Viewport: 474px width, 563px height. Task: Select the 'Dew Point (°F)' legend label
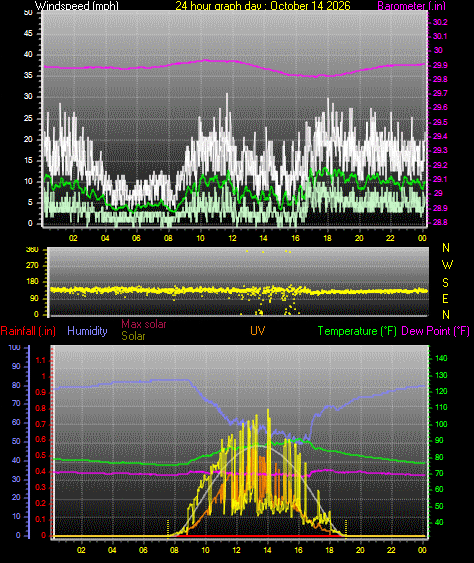[435, 331]
